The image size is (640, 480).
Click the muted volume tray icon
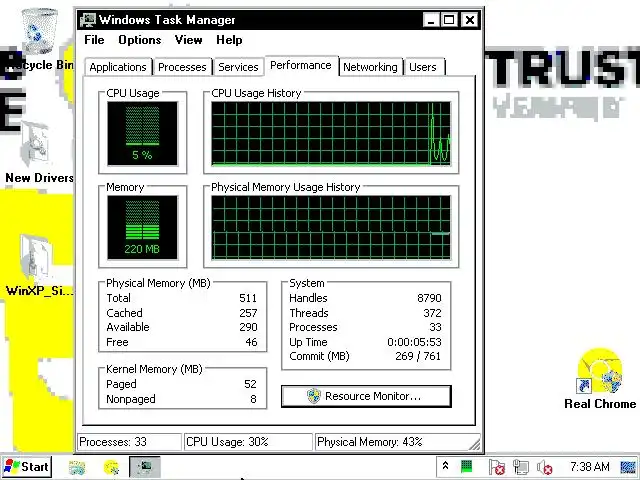point(545,467)
